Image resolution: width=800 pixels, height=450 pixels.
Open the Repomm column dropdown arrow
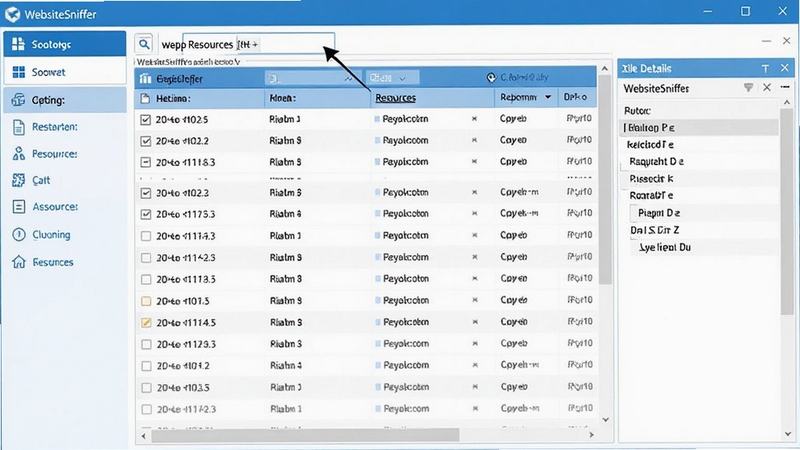[548, 97]
